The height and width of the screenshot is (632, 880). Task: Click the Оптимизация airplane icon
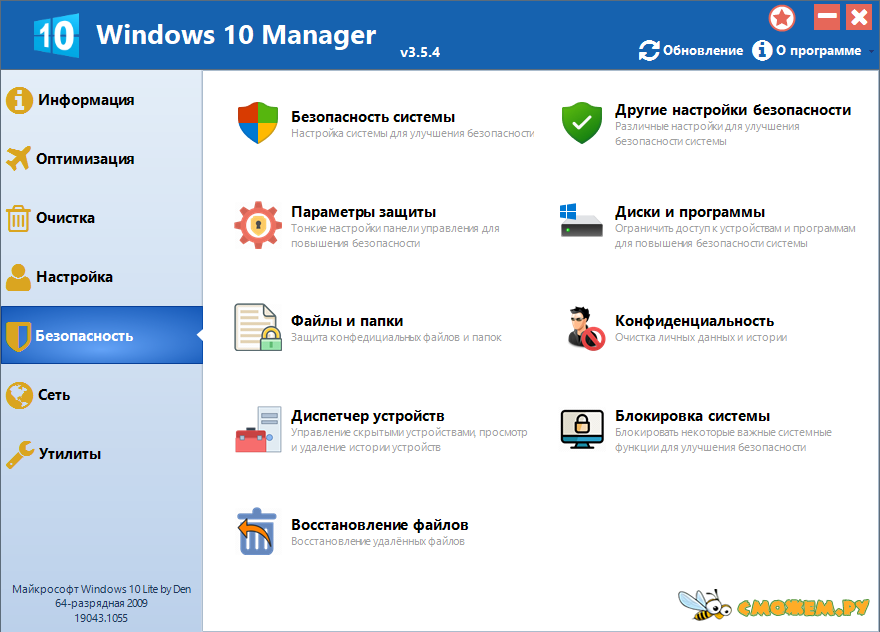tap(19, 159)
